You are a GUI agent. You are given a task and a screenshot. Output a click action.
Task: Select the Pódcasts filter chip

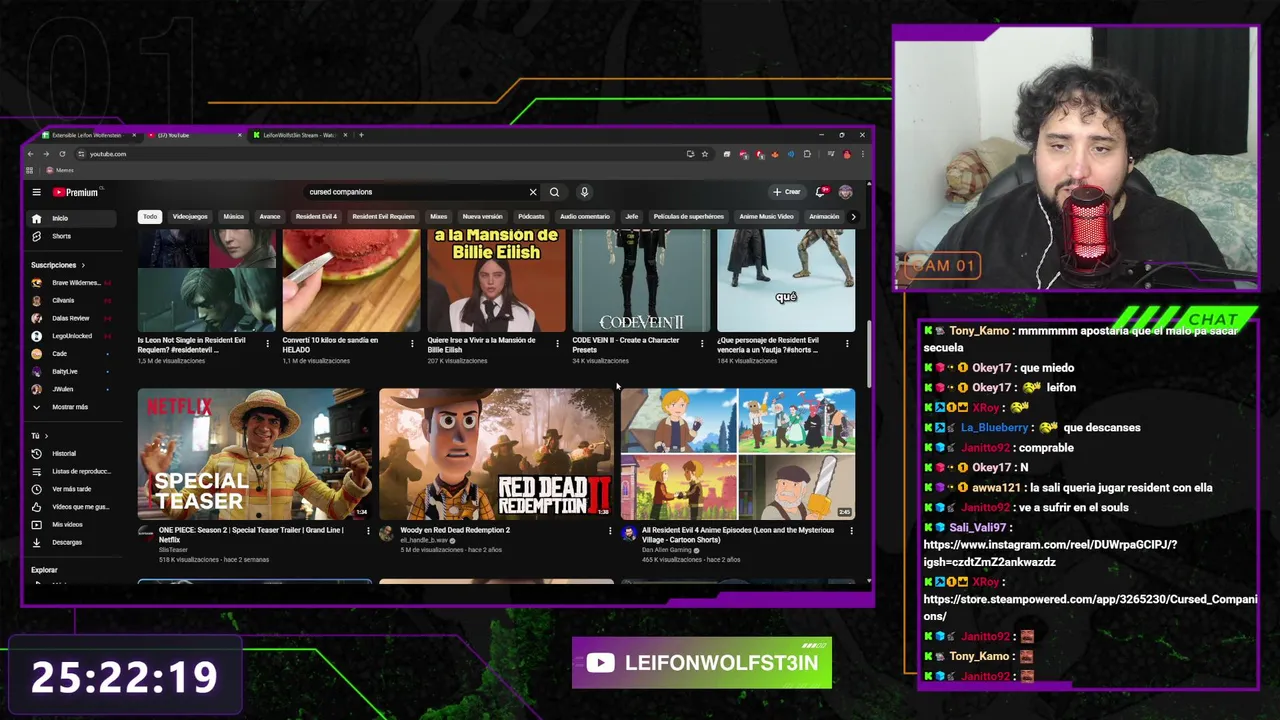(531, 216)
